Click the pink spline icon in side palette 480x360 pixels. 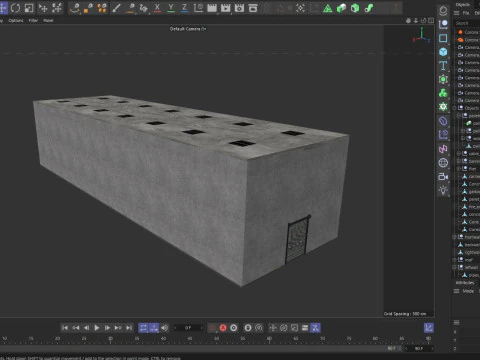coord(443,149)
